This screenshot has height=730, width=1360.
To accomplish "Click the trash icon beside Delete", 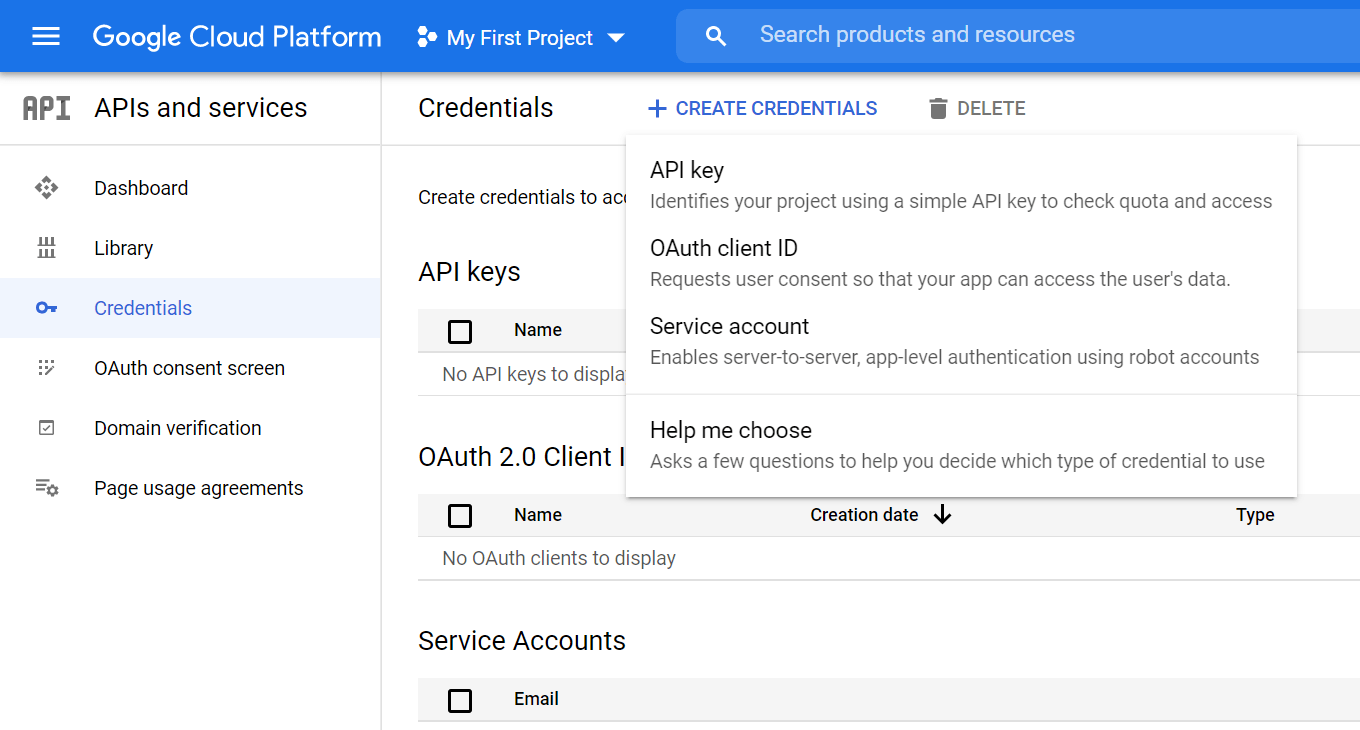I will click(937, 108).
